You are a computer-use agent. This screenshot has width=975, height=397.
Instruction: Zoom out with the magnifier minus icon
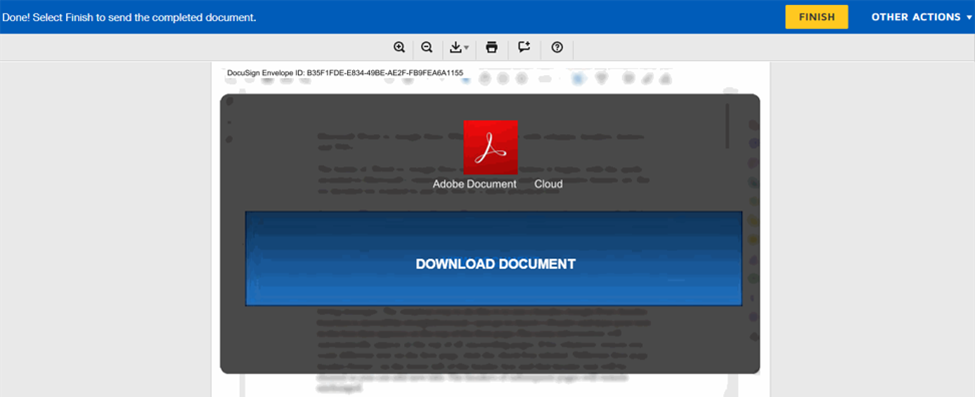point(427,47)
